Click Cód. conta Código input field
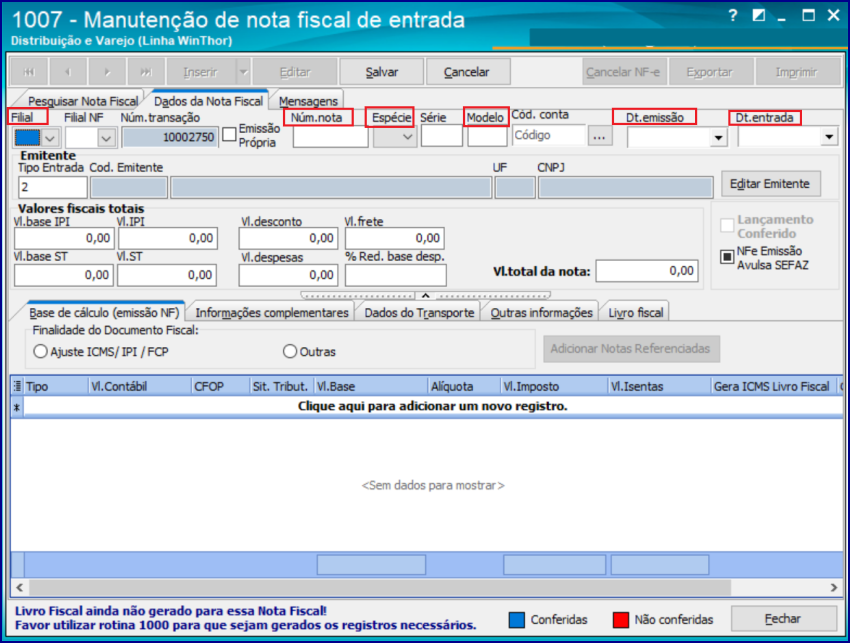This screenshot has height=643, width=850. [549, 135]
